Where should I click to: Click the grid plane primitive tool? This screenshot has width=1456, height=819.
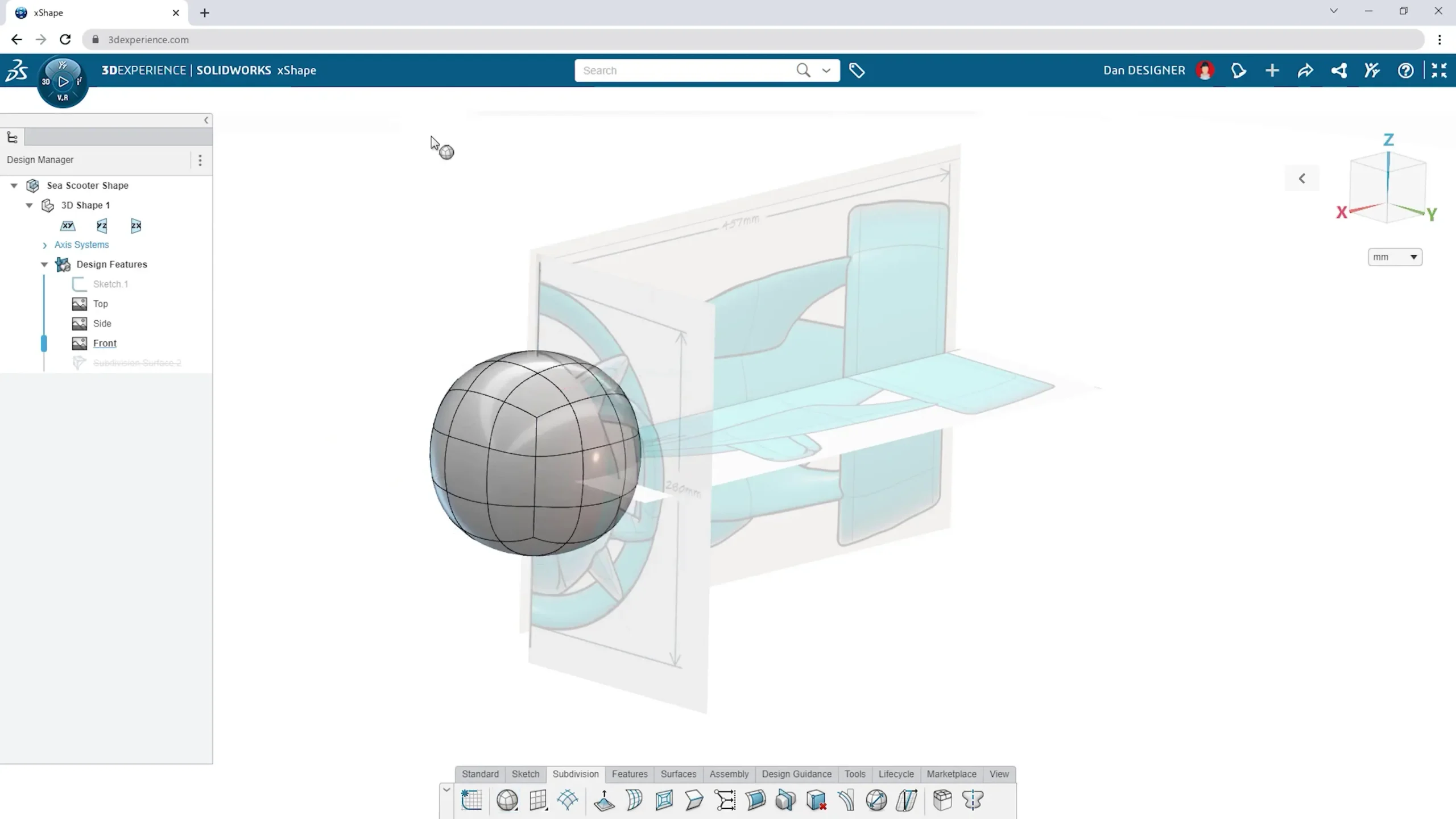point(537,800)
